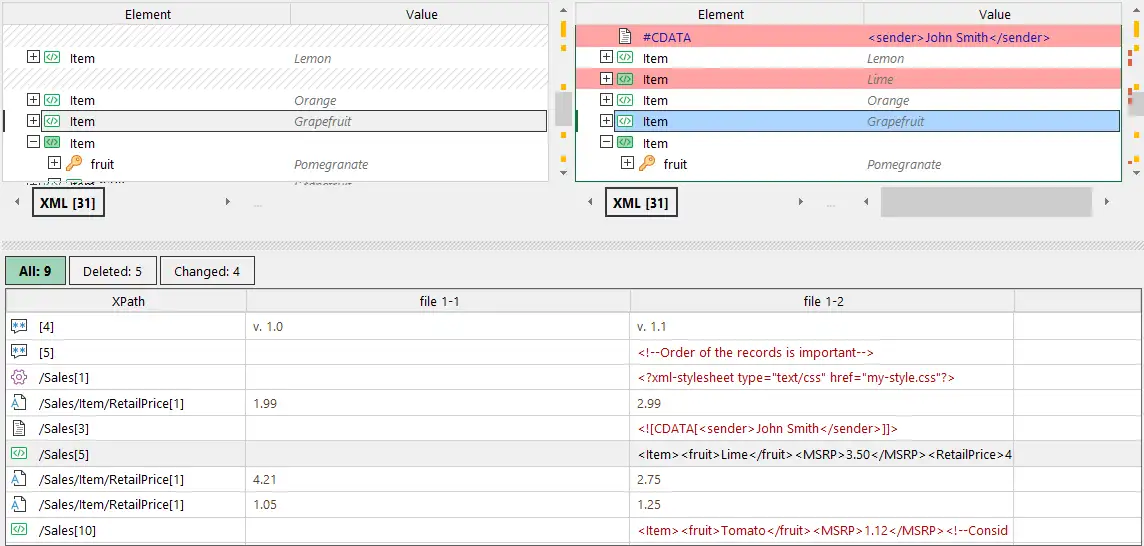Click the Element column header in the right pane

(x=720, y=14)
